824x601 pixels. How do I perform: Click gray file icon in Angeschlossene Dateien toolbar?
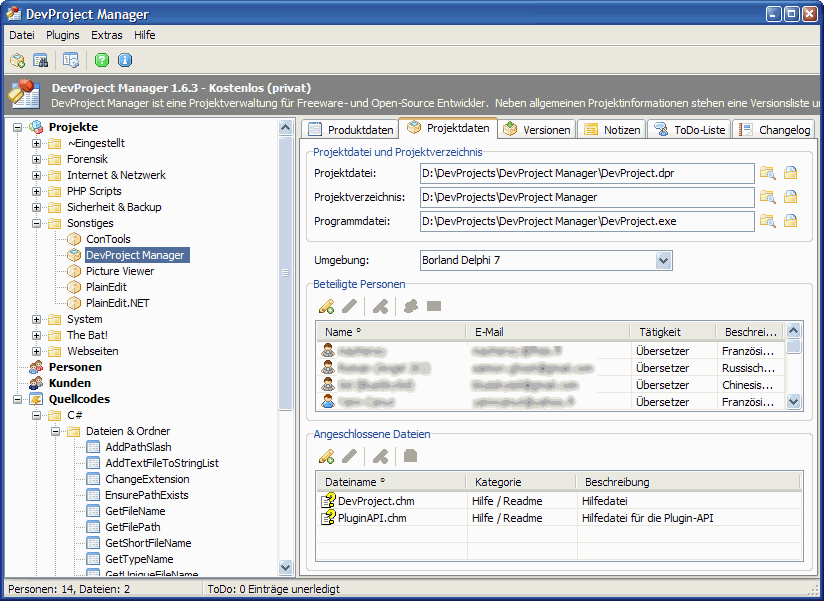pos(410,455)
